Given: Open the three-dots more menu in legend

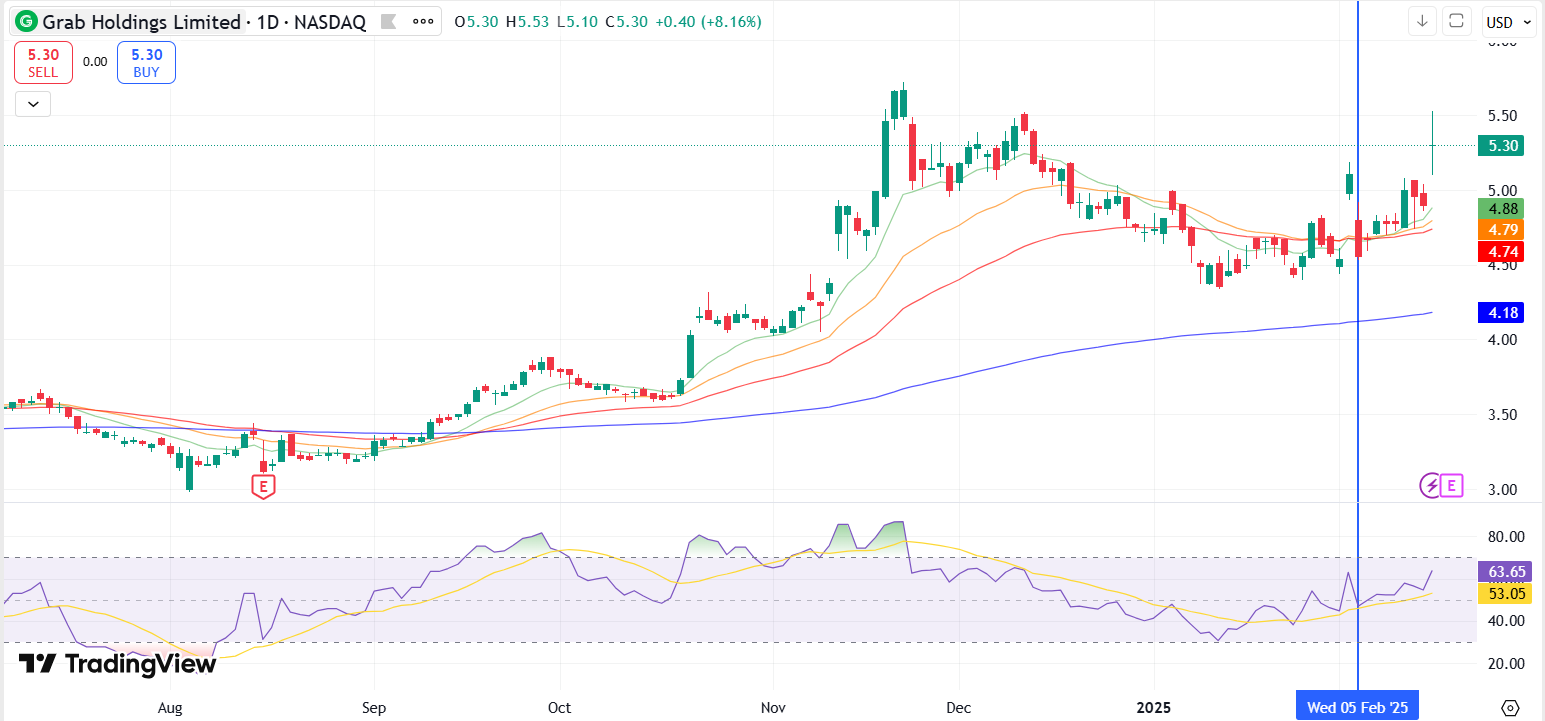Looking at the screenshot, I should (x=424, y=21).
